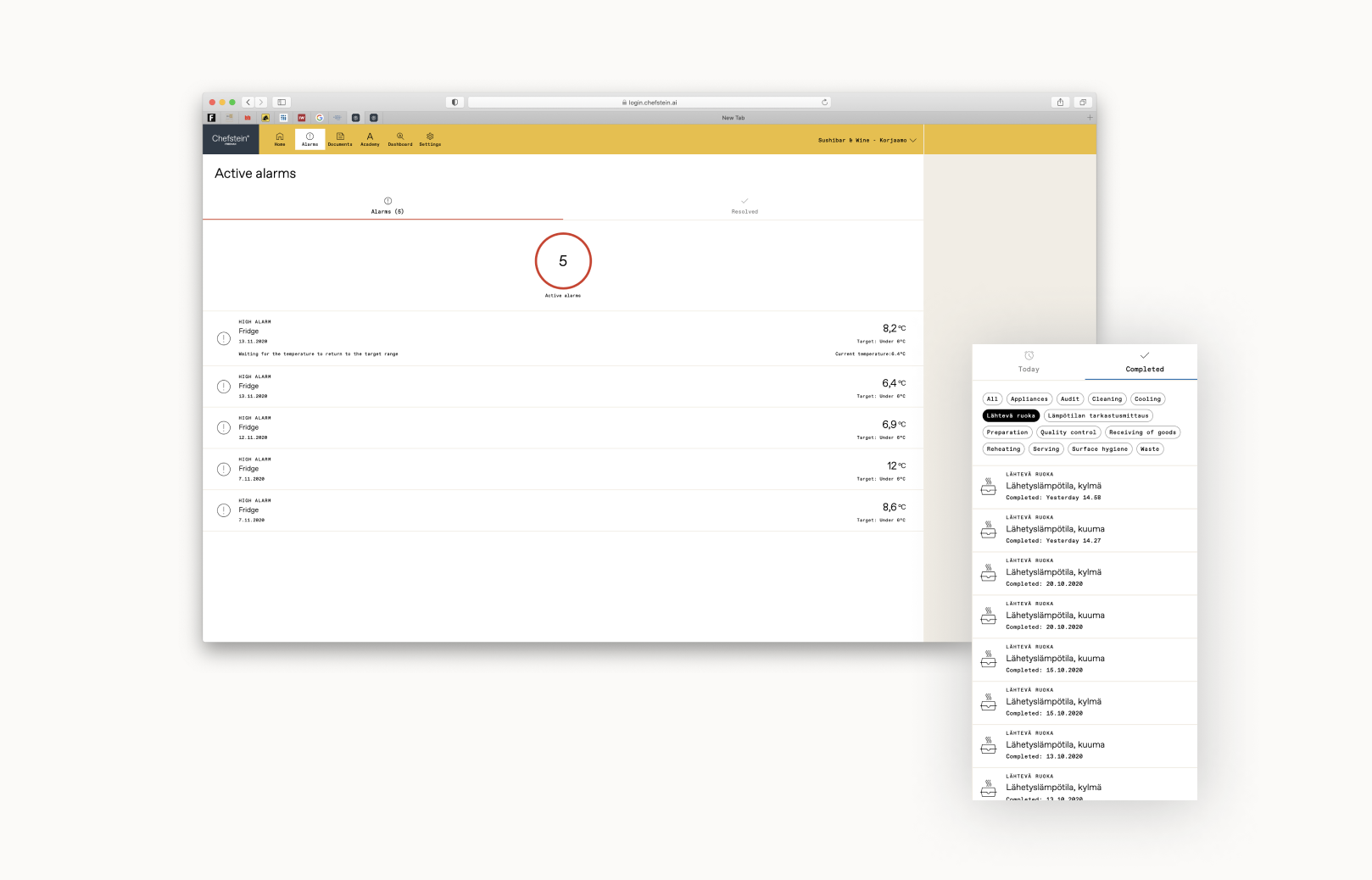Deselect the Lähtevä ruoka filter chip
The image size is (1372, 880).
(x=1011, y=415)
